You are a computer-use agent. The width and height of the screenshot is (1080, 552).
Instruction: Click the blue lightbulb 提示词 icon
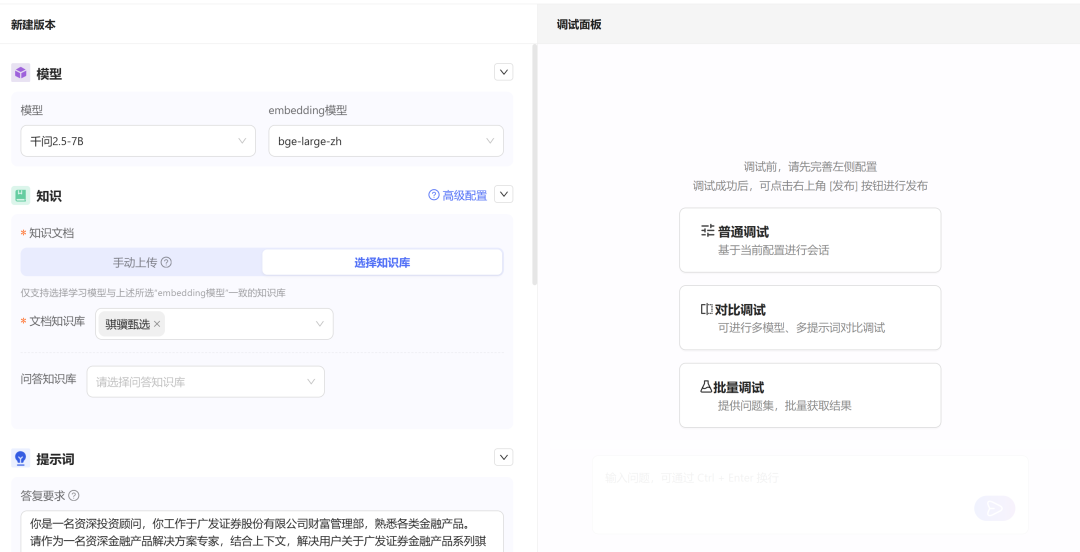[x=21, y=458]
